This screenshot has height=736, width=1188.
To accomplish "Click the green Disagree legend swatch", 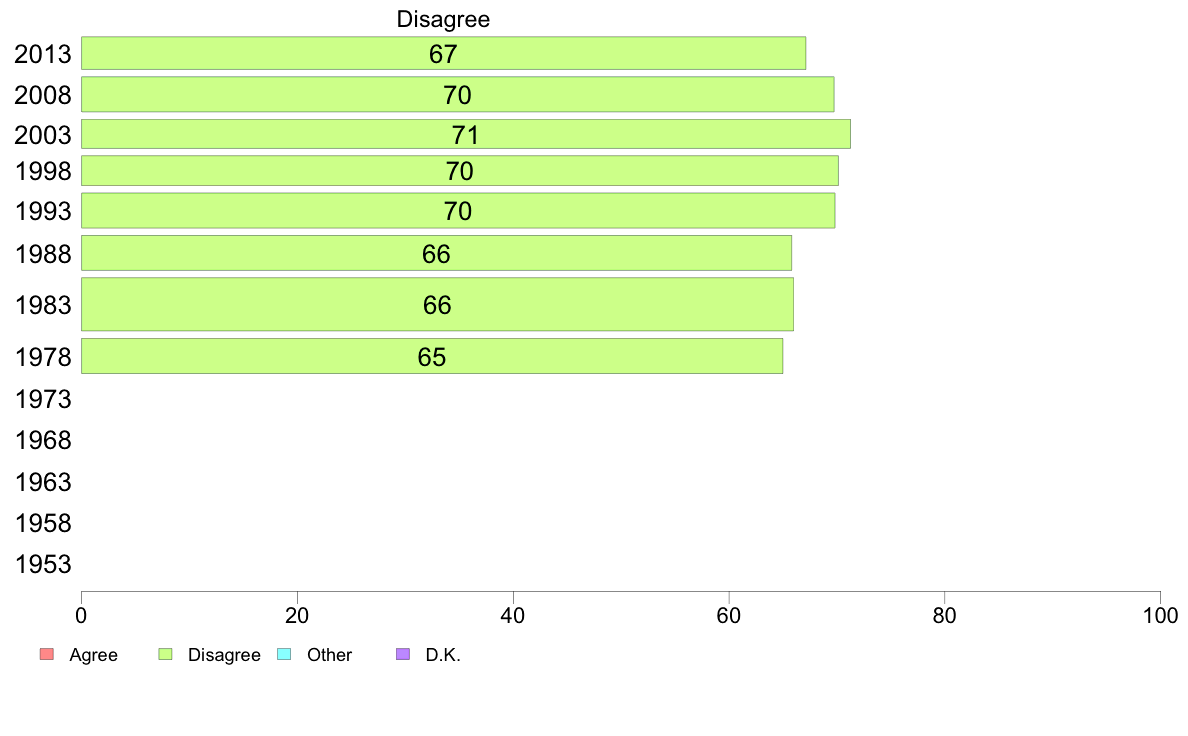I will coord(165,654).
